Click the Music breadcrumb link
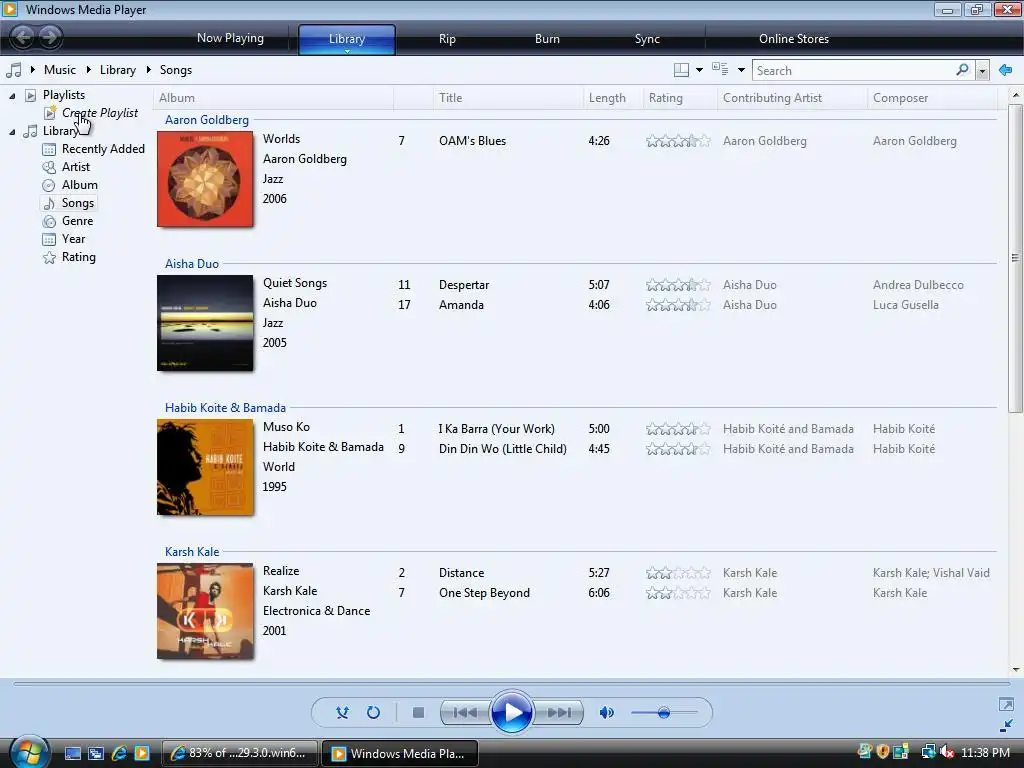The image size is (1024, 768). click(59, 69)
